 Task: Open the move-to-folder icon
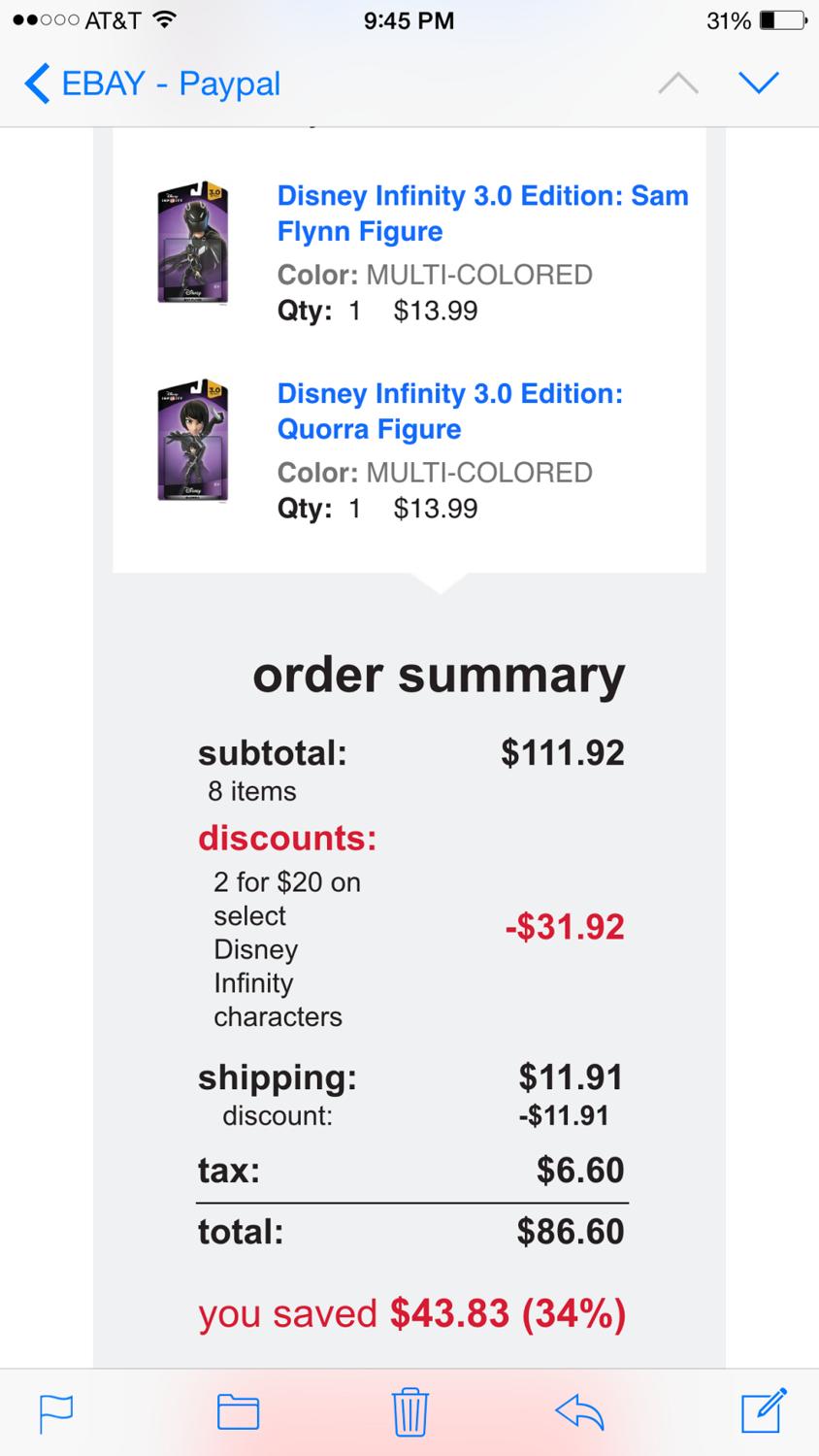coord(238,1412)
